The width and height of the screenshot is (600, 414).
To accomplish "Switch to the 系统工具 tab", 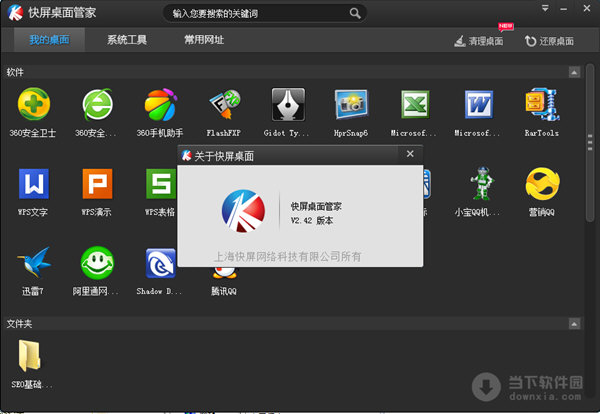I will pyautogui.click(x=127, y=39).
